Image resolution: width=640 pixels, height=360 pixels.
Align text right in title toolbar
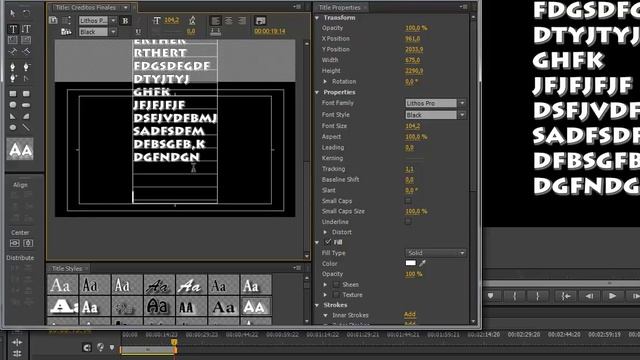[242, 20]
